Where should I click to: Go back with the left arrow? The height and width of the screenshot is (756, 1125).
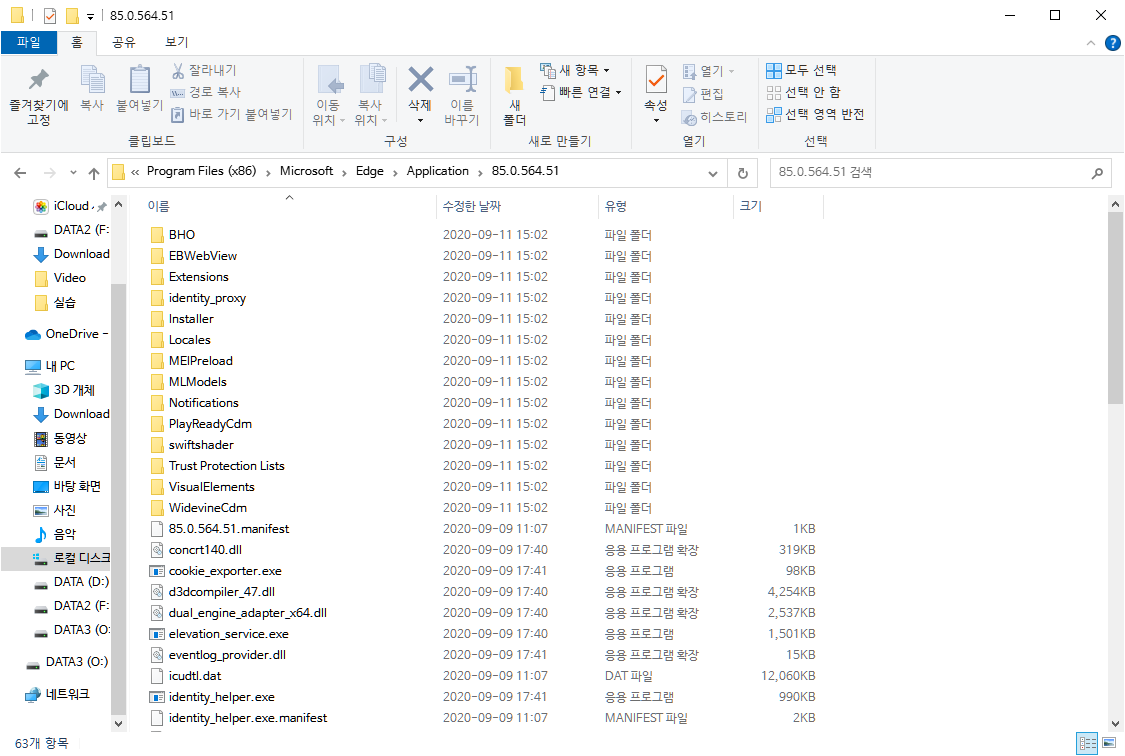(x=20, y=173)
